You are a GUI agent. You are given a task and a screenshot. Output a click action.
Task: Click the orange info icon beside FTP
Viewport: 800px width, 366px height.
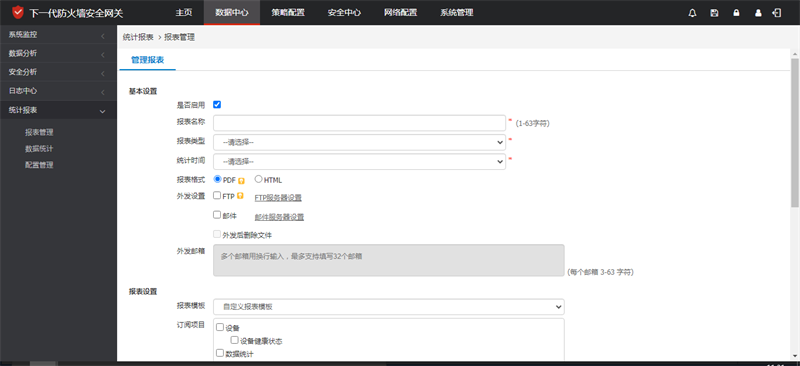[x=240, y=196]
